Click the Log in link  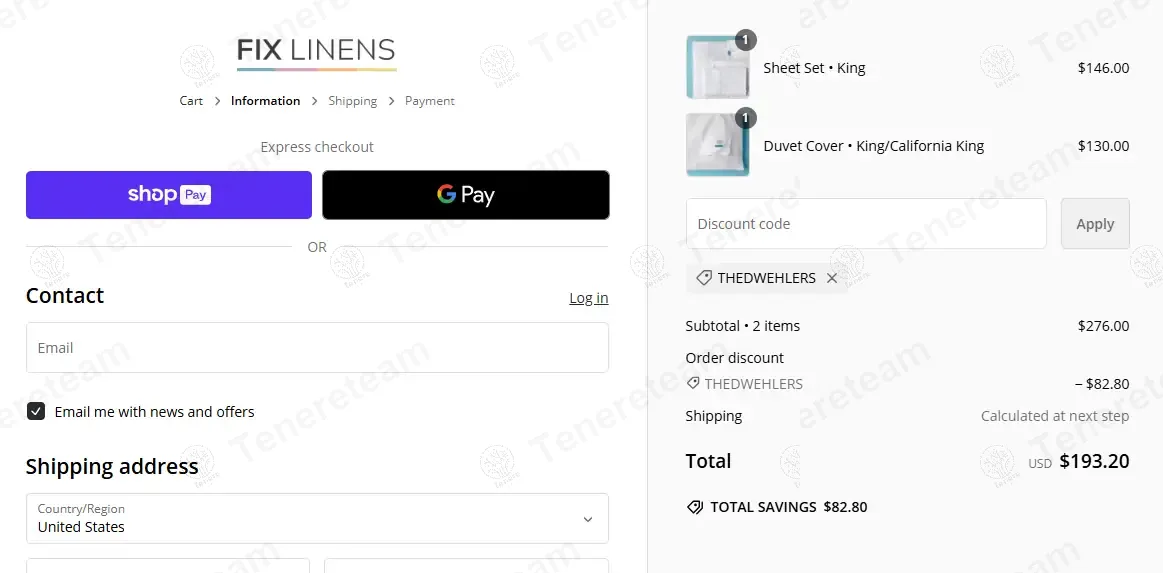tap(589, 298)
